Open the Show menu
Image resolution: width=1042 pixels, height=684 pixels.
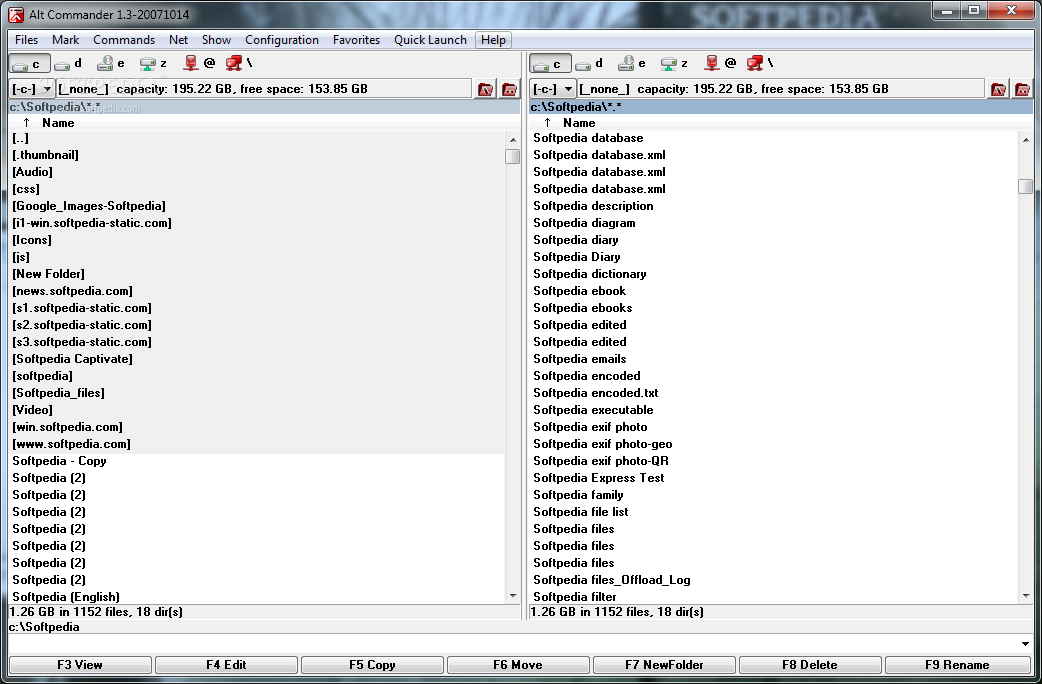click(216, 40)
